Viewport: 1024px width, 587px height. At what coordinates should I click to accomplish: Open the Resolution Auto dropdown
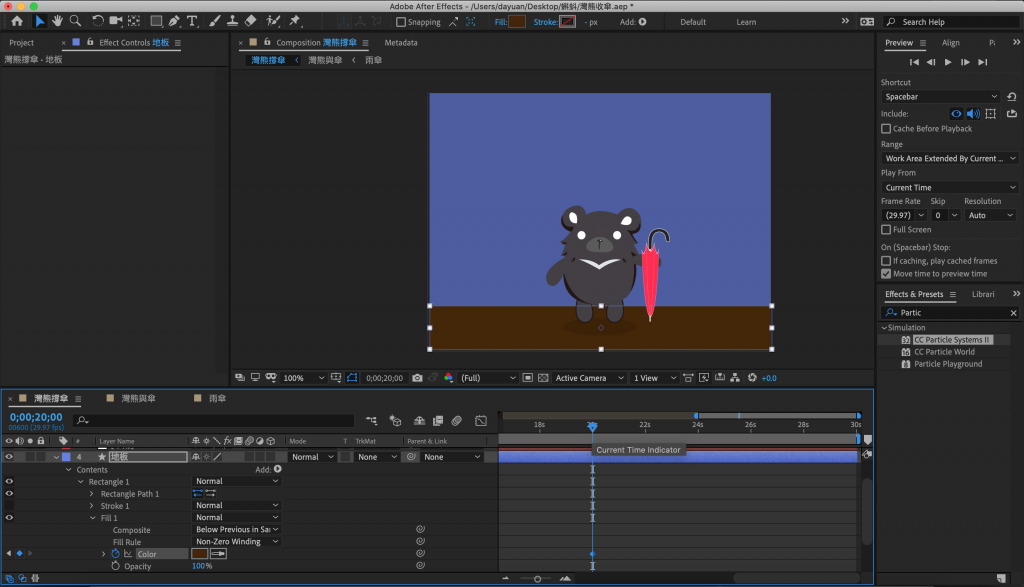coord(990,215)
